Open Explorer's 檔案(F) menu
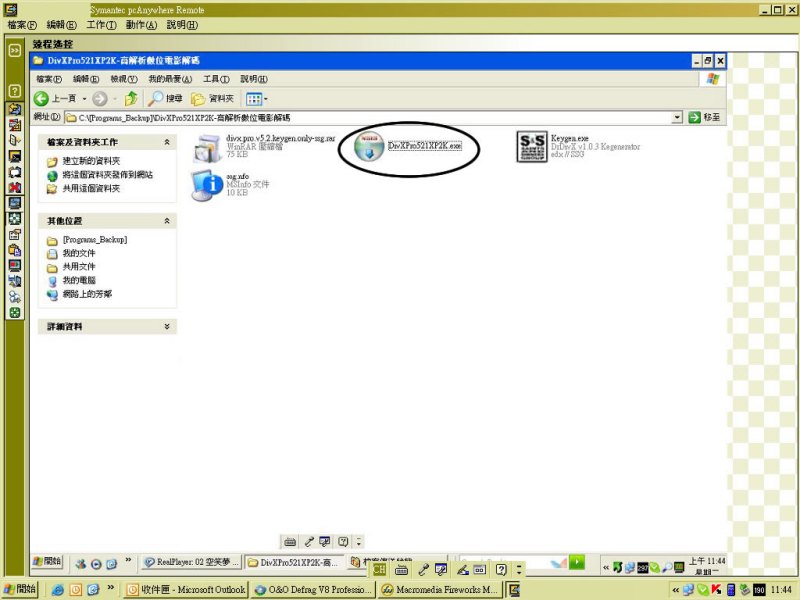The height and width of the screenshot is (600, 800). click(49, 79)
